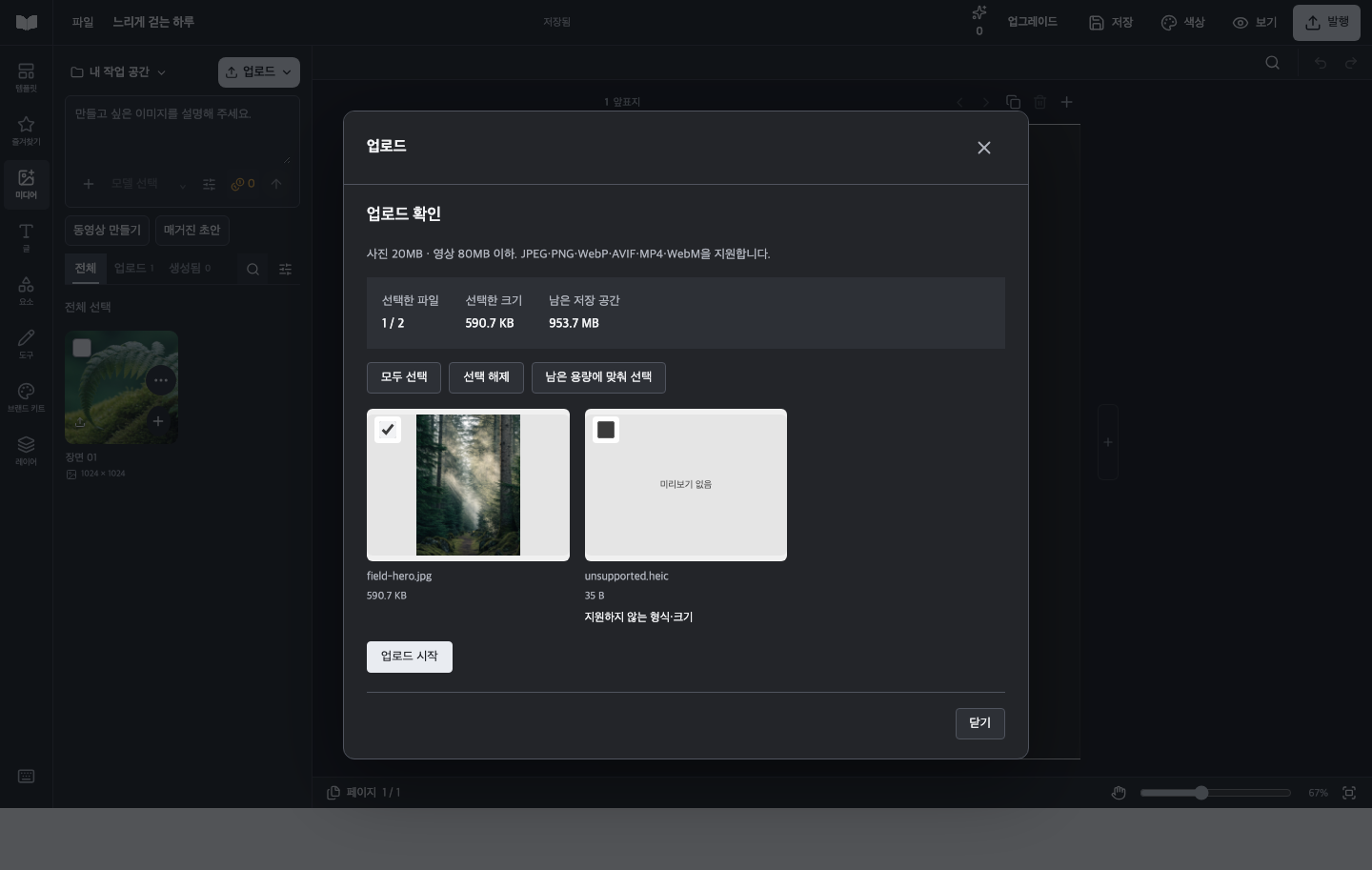The image size is (1372, 870).
Task: Select the 도구 pencil icon
Action: click(26, 344)
